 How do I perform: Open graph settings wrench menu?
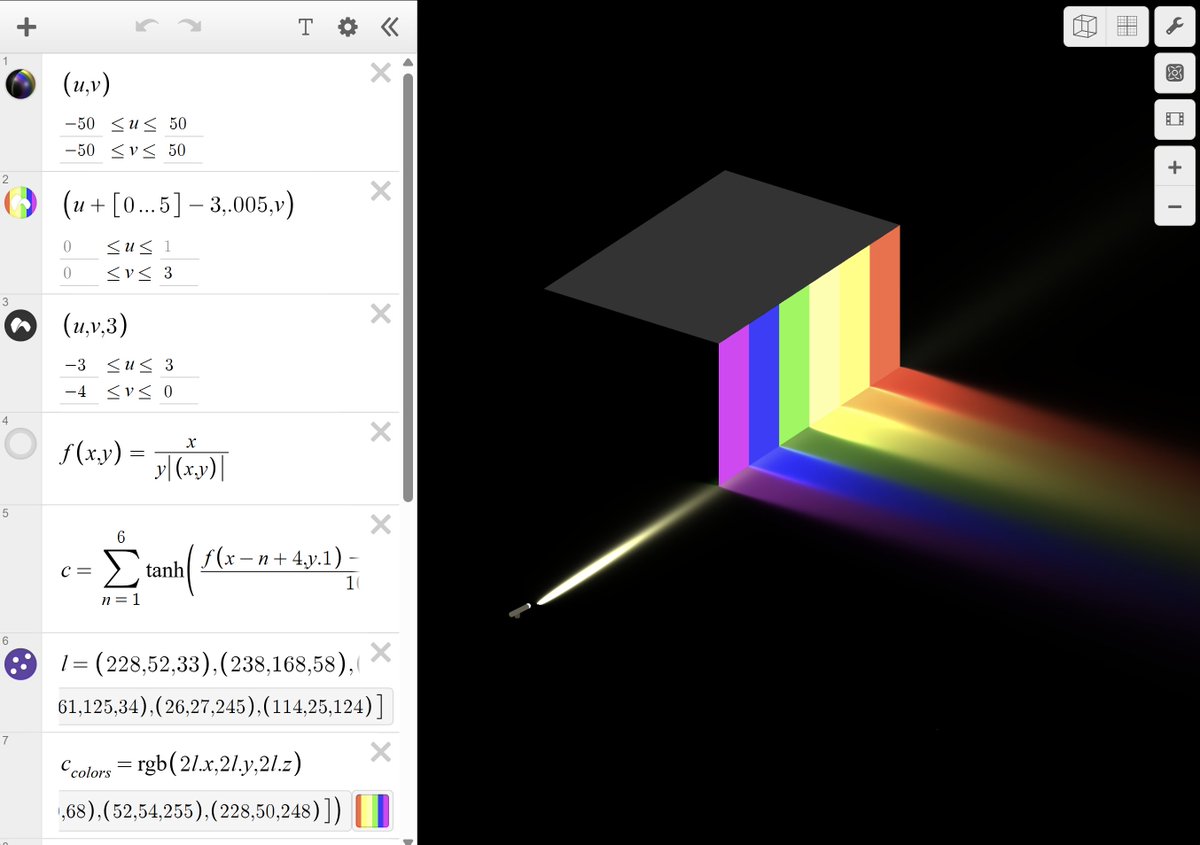point(1175,27)
